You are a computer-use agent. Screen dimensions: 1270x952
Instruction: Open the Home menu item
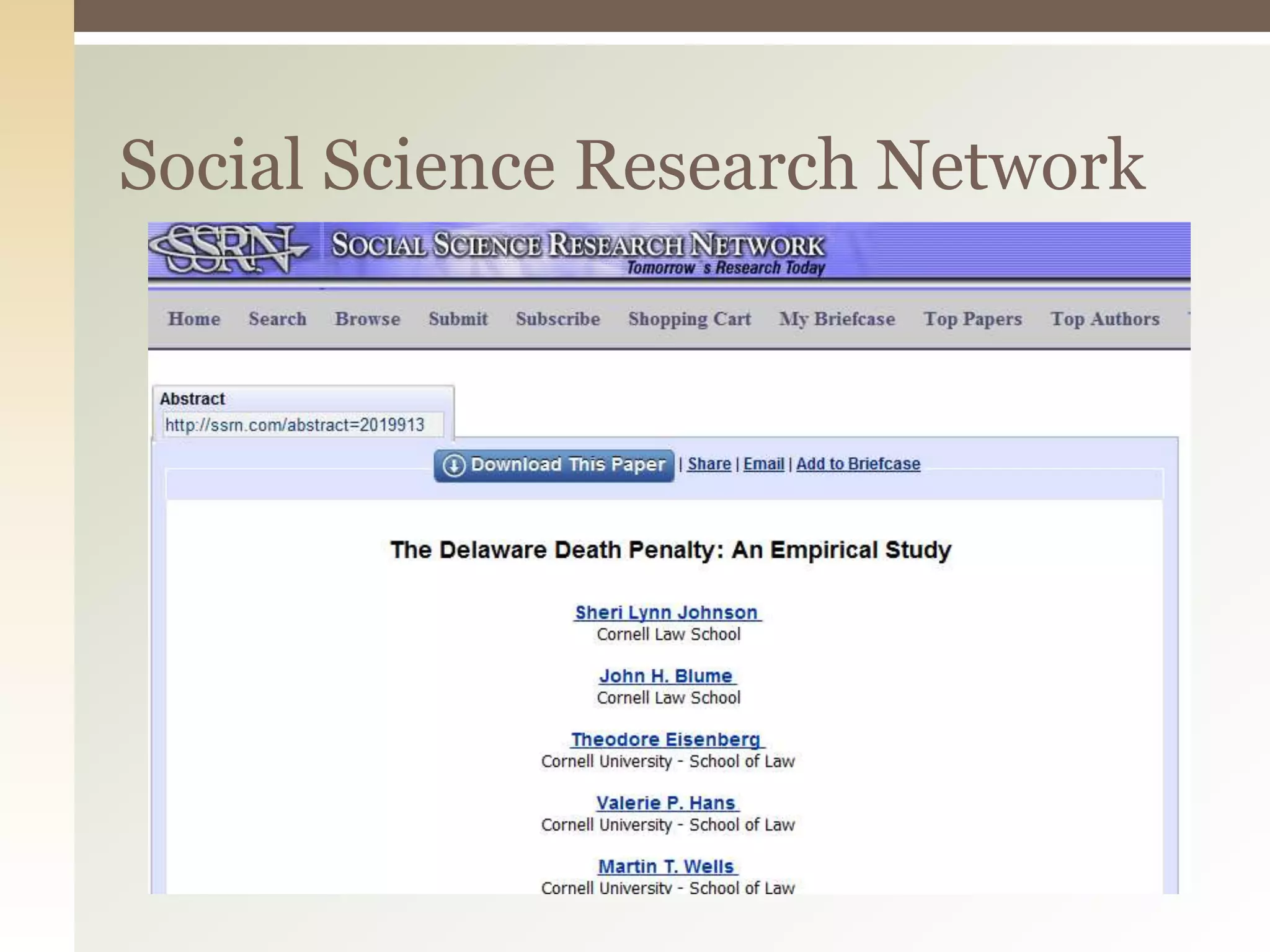[194, 319]
